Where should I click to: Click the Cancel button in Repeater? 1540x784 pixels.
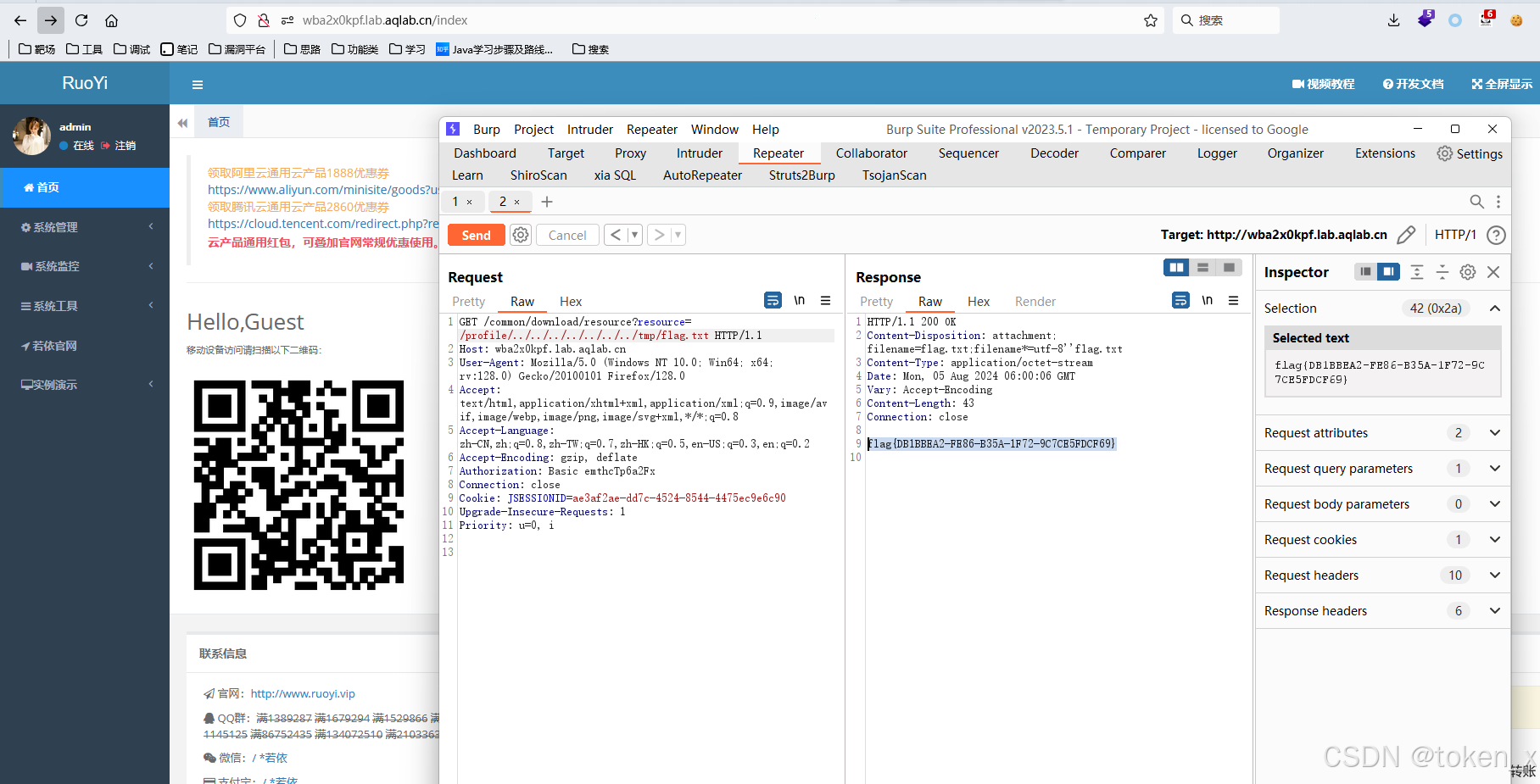tap(567, 235)
